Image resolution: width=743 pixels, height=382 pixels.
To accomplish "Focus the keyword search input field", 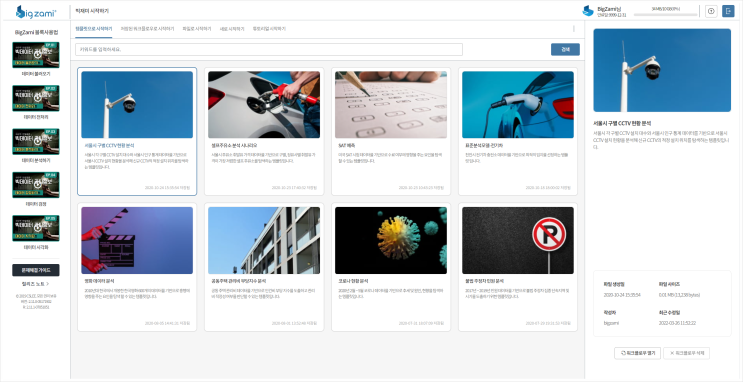I will (269, 49).
